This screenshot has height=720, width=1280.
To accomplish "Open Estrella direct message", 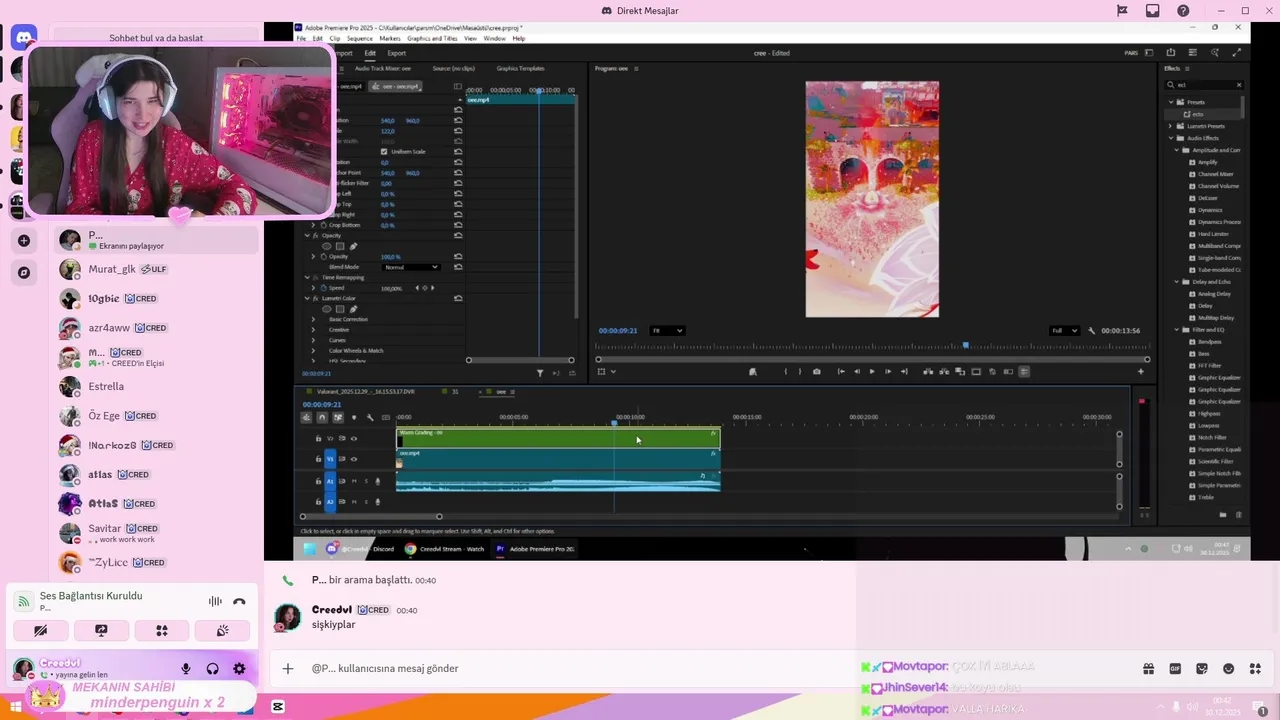I will [x=157, y=387].
